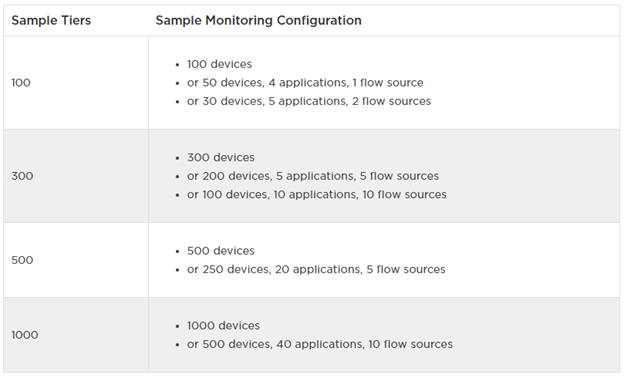Click the '500 devices' bullet item
This screenshot has height=378, width=624.
(220, 251)
